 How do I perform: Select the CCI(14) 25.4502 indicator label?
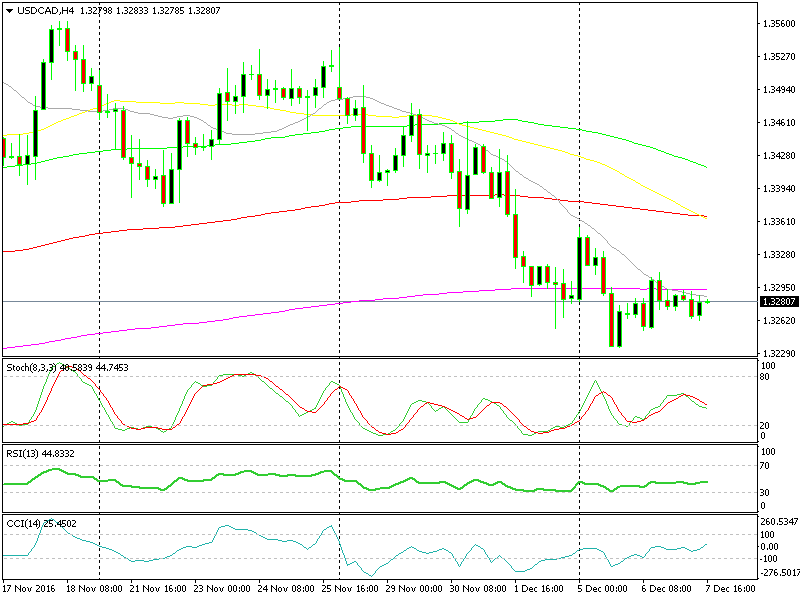click(41, 523)
